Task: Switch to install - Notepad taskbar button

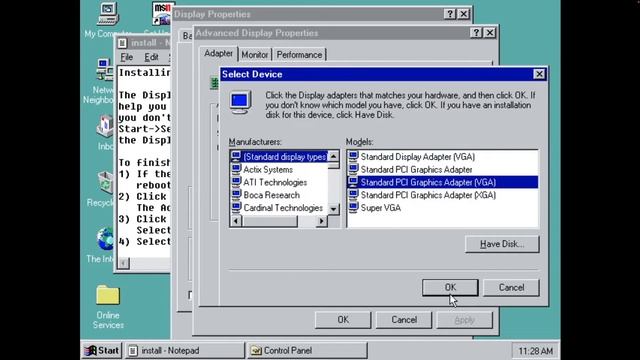Action: tap(184, 351)
